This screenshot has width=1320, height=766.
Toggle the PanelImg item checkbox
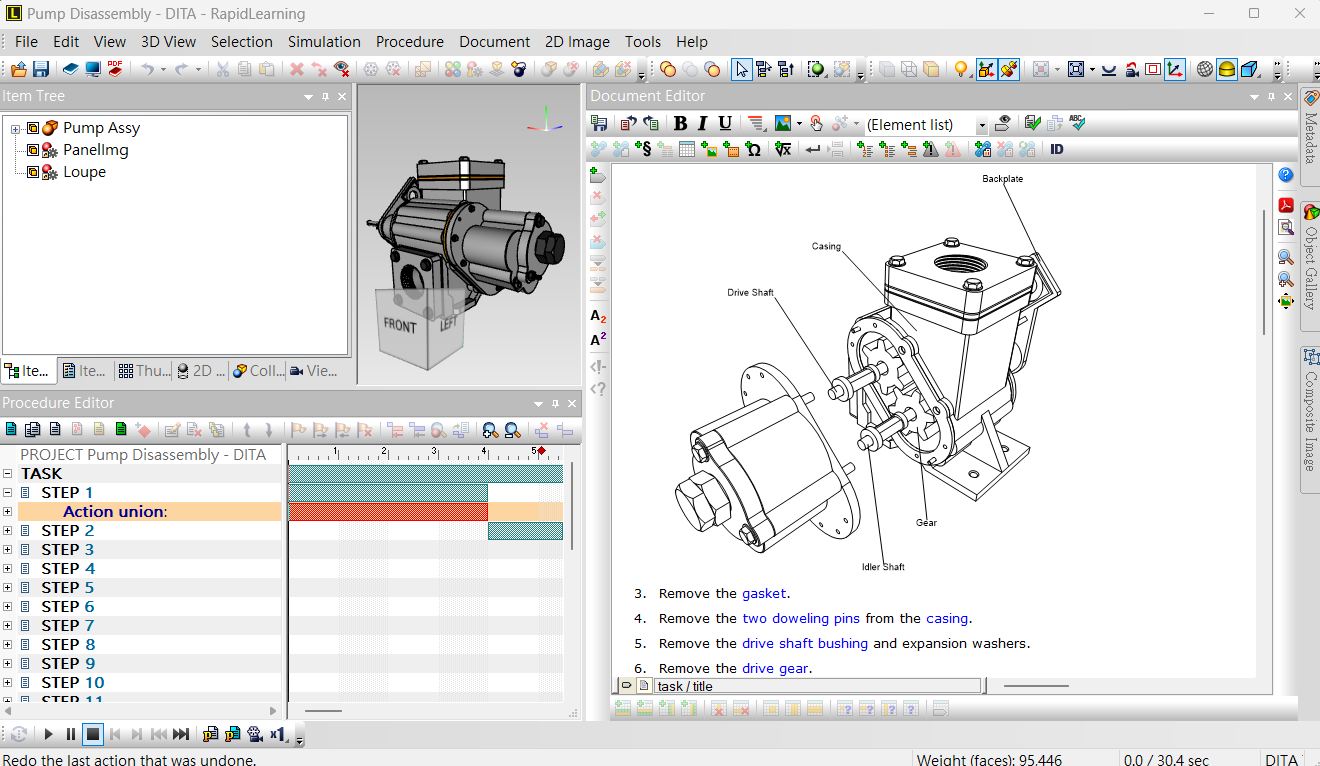pos(33,150)
